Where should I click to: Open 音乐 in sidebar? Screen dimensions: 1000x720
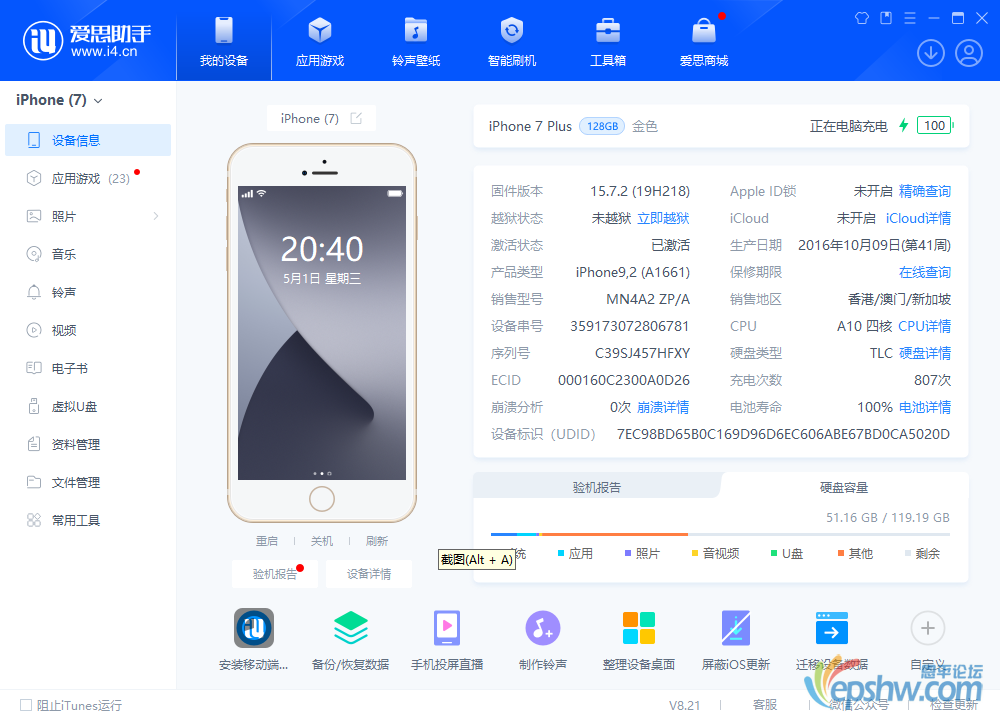point(88,254)
